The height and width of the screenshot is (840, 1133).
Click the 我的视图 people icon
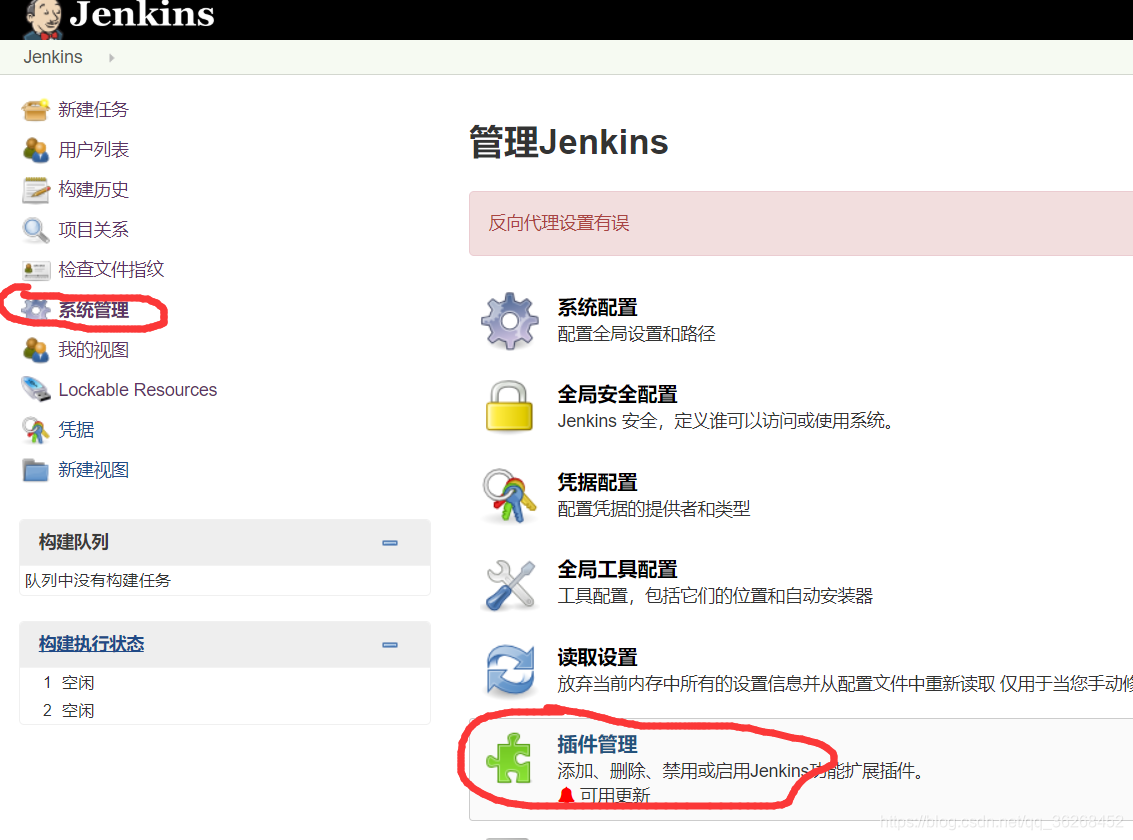(x=35, y=350)
